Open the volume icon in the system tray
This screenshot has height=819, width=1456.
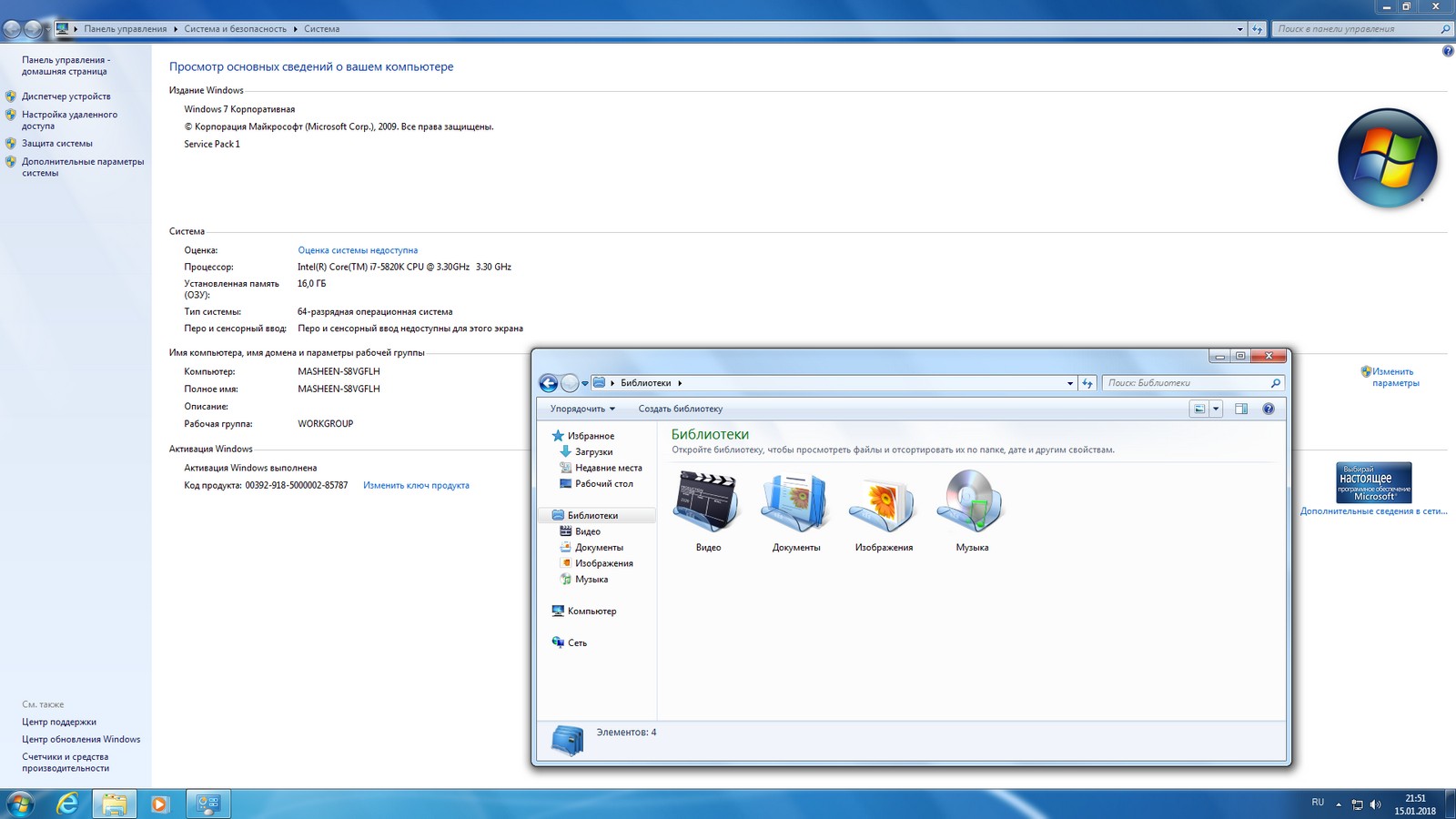pyautogui.click(x=1375, y=804)
